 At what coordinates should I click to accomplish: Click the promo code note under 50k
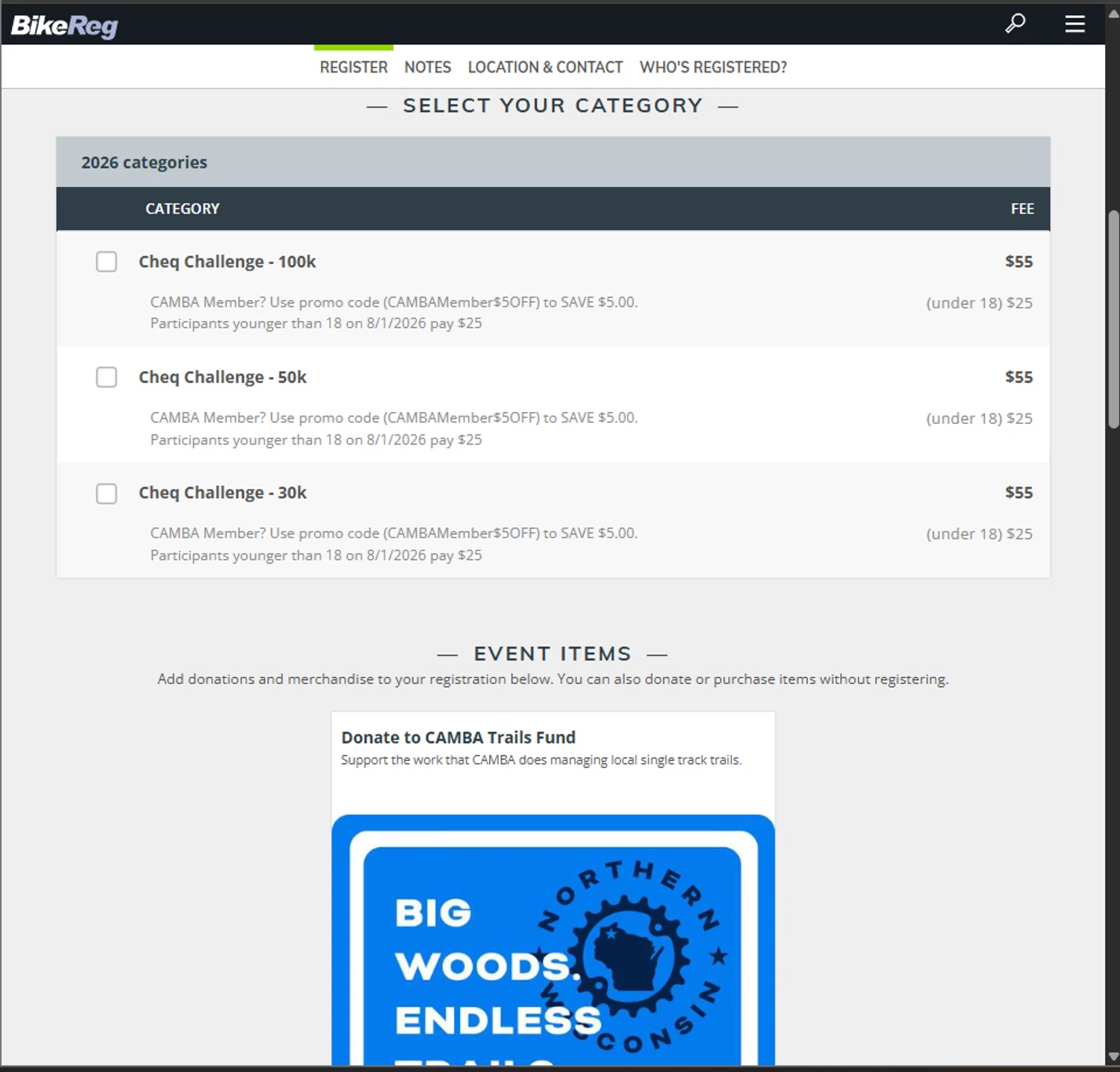pos(394,418)
